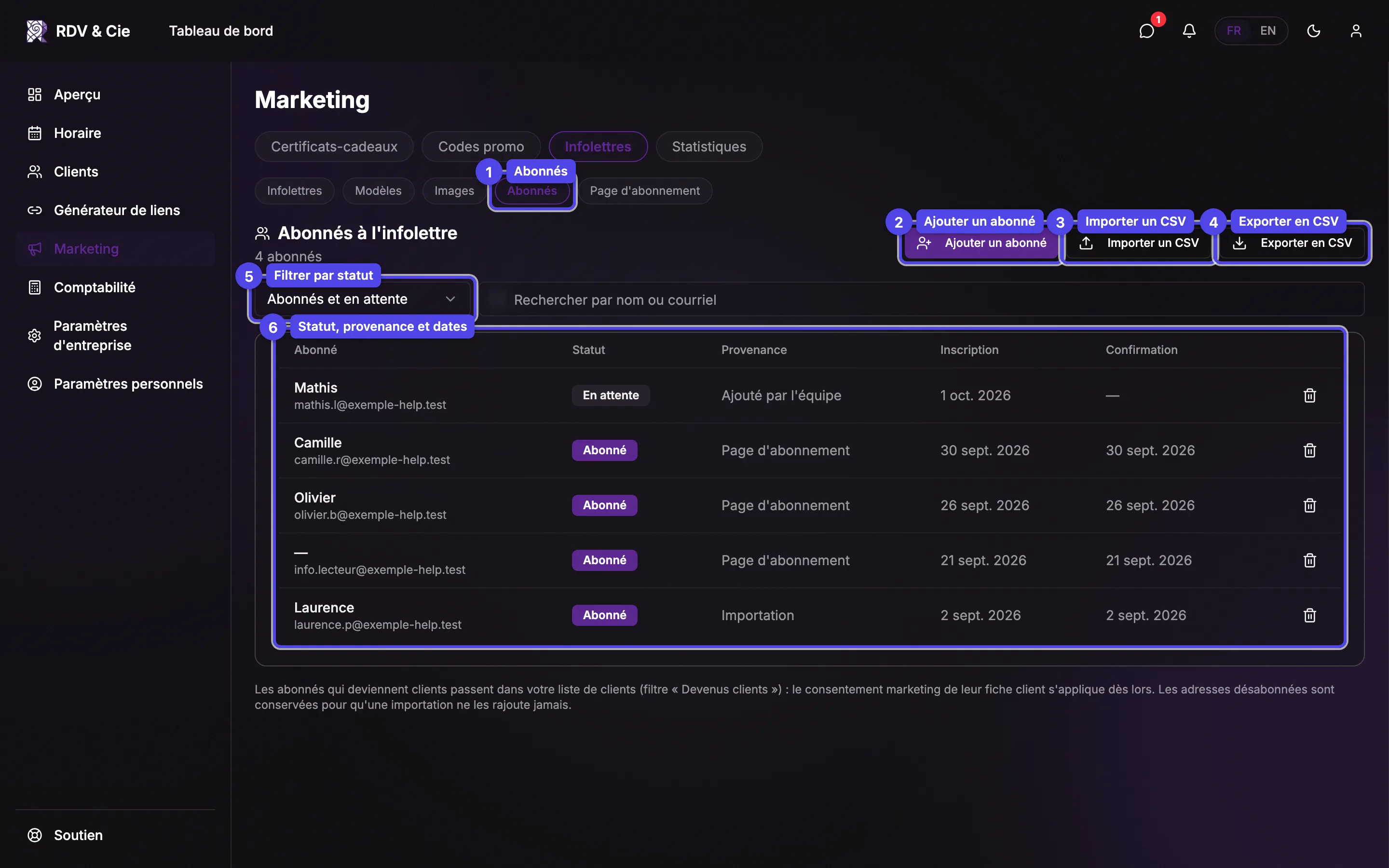Open the chat messages icon with badge

coord(1147,31)
